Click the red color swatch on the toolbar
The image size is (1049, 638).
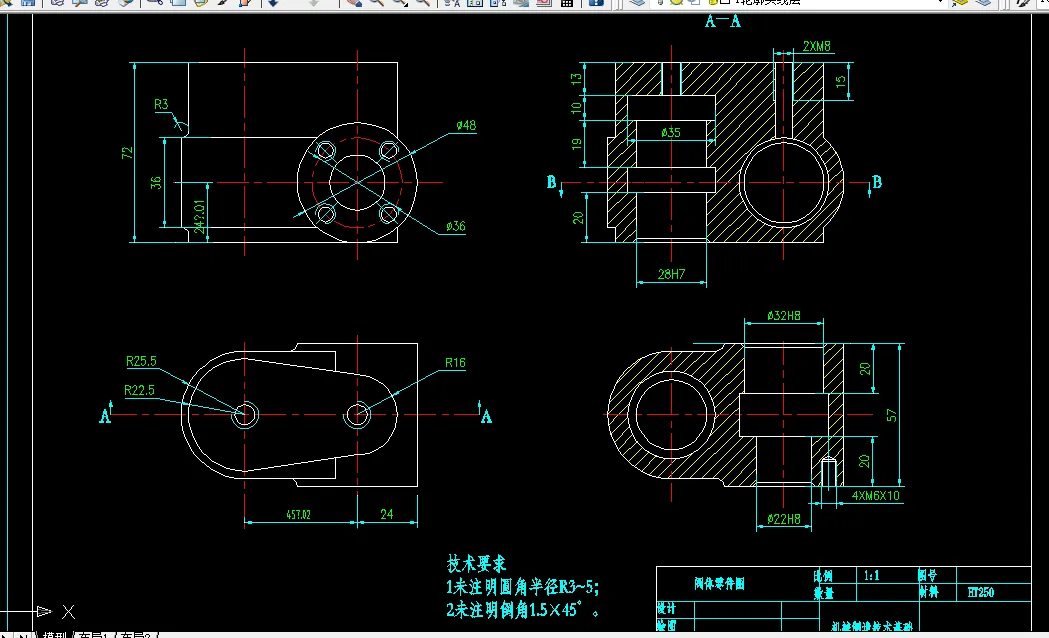coord(543,4)
